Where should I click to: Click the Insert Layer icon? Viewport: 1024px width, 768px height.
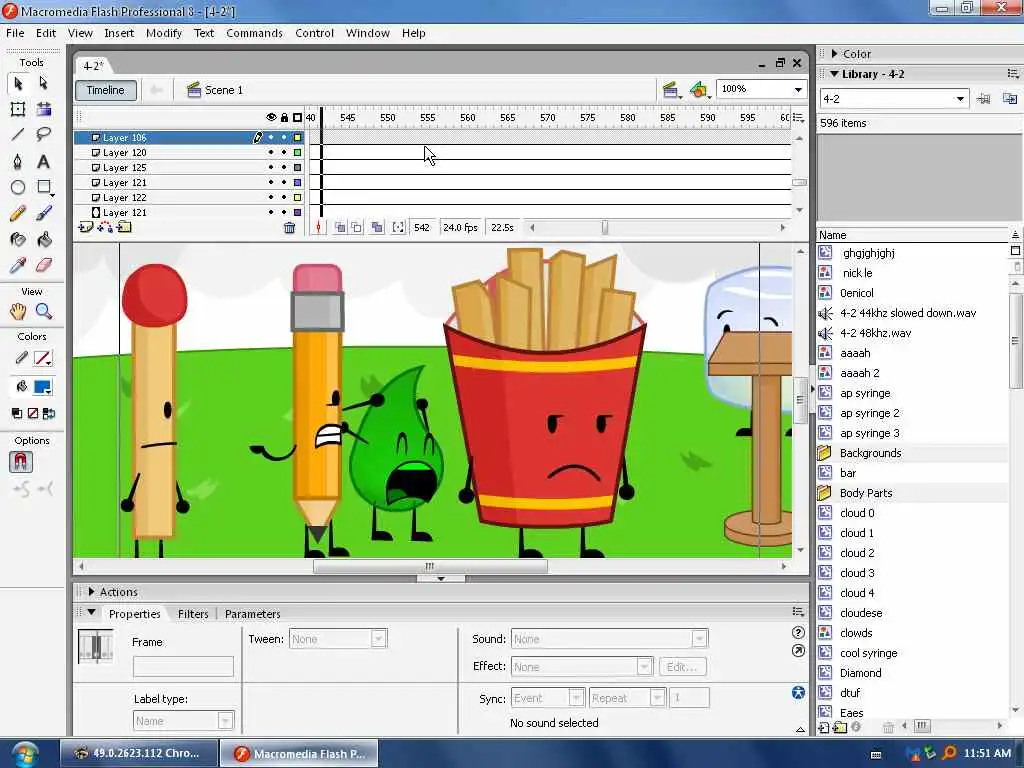[85, 227]
